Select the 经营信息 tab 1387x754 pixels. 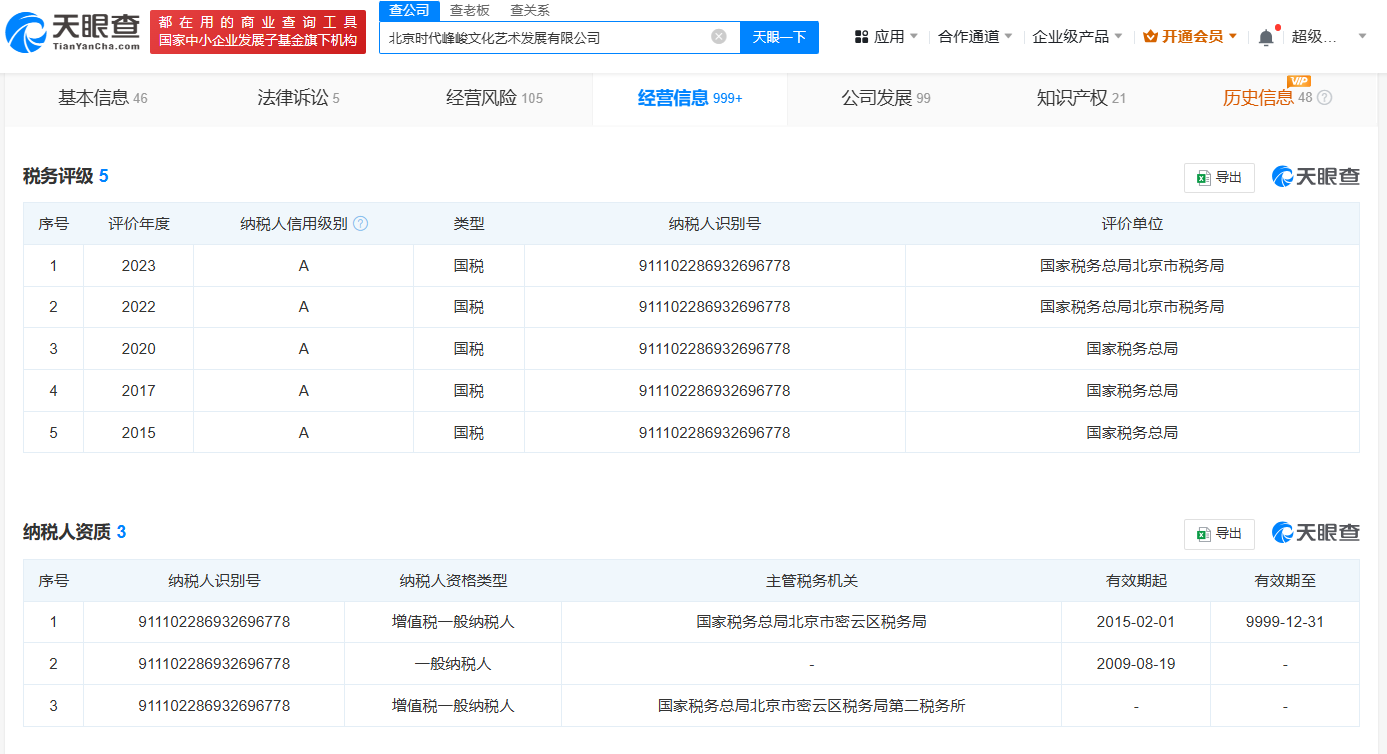coord(690,98)
